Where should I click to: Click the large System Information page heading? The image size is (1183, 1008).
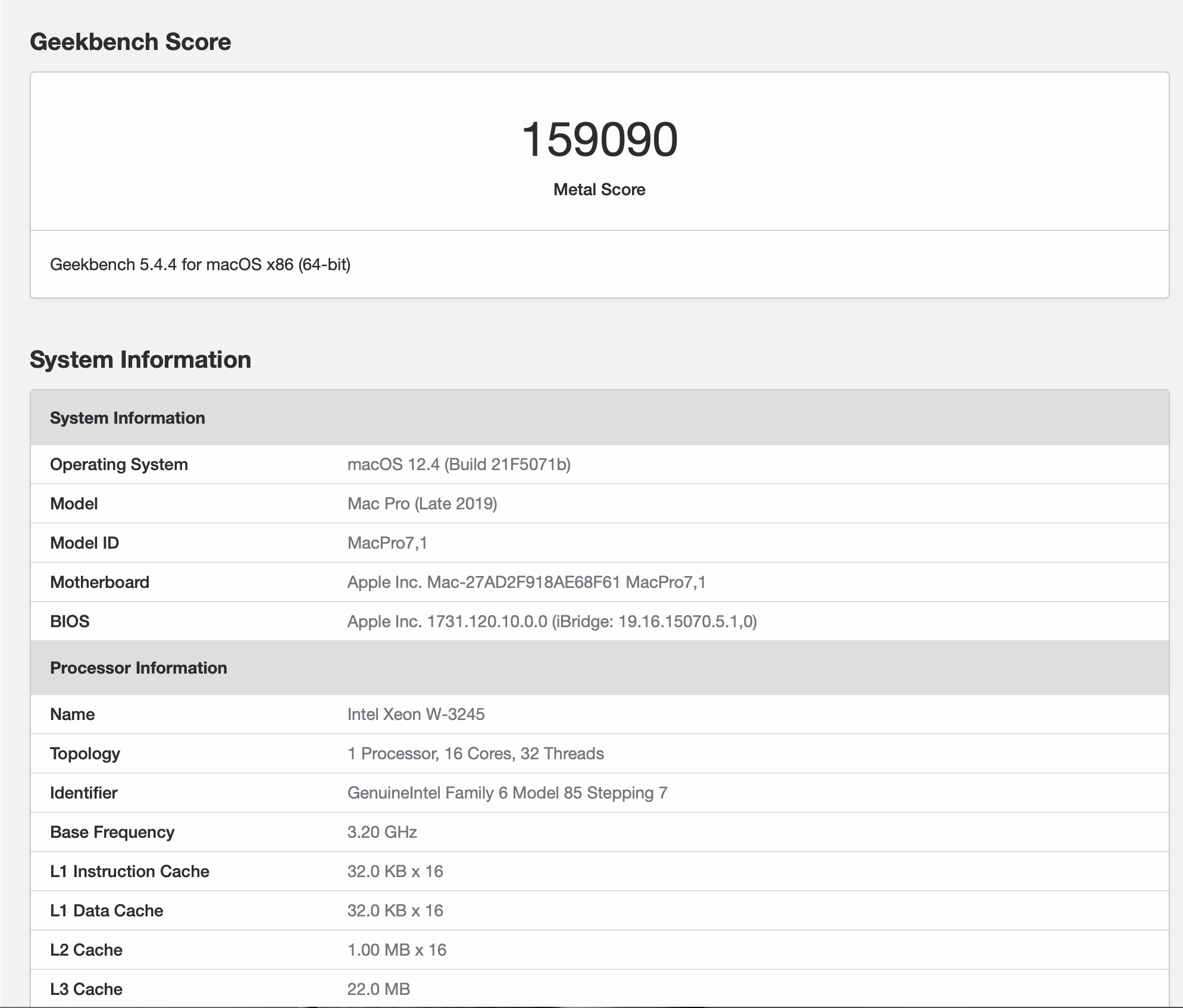click(x=140, y=359)
